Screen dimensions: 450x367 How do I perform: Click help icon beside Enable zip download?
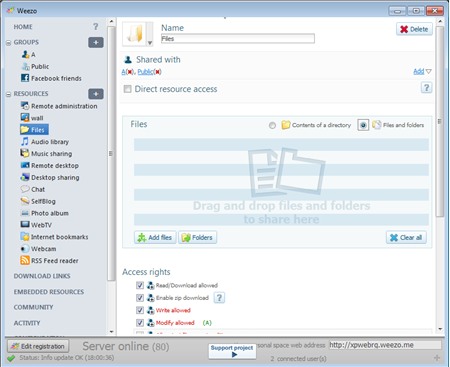click(x=219, y=297)
